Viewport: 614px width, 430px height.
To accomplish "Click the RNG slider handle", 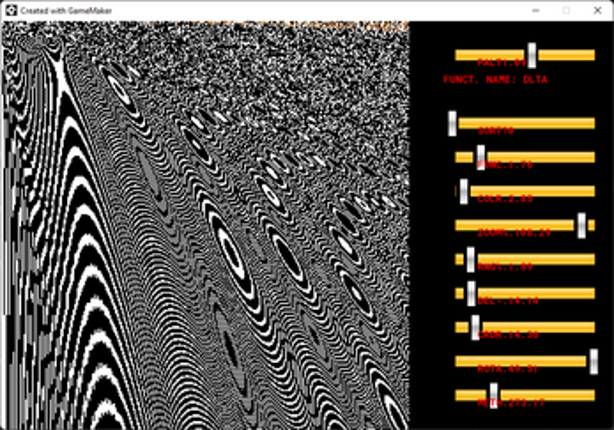I will 471,259.
